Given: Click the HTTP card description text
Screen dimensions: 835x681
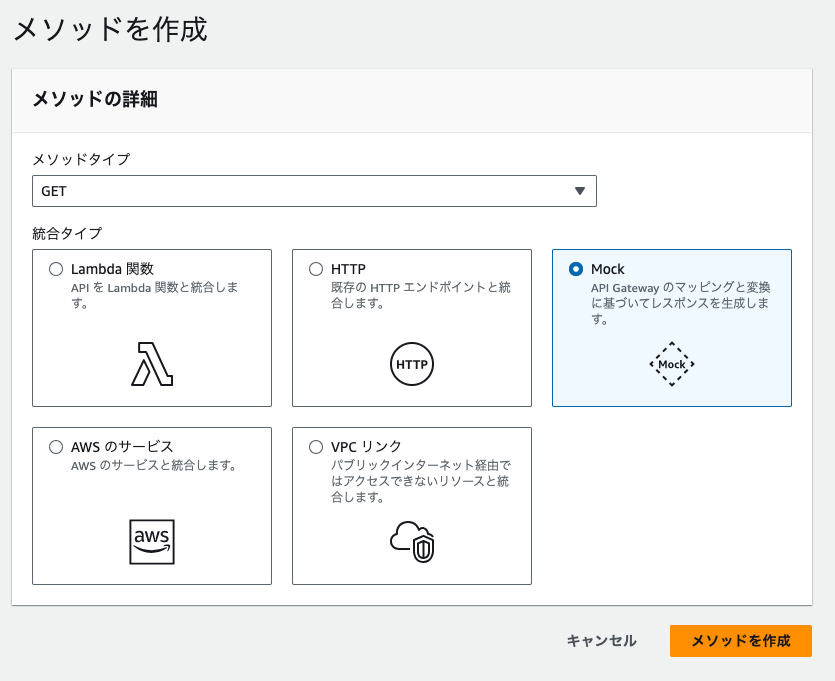Looking at the screenshot, I should coord(421,296).
